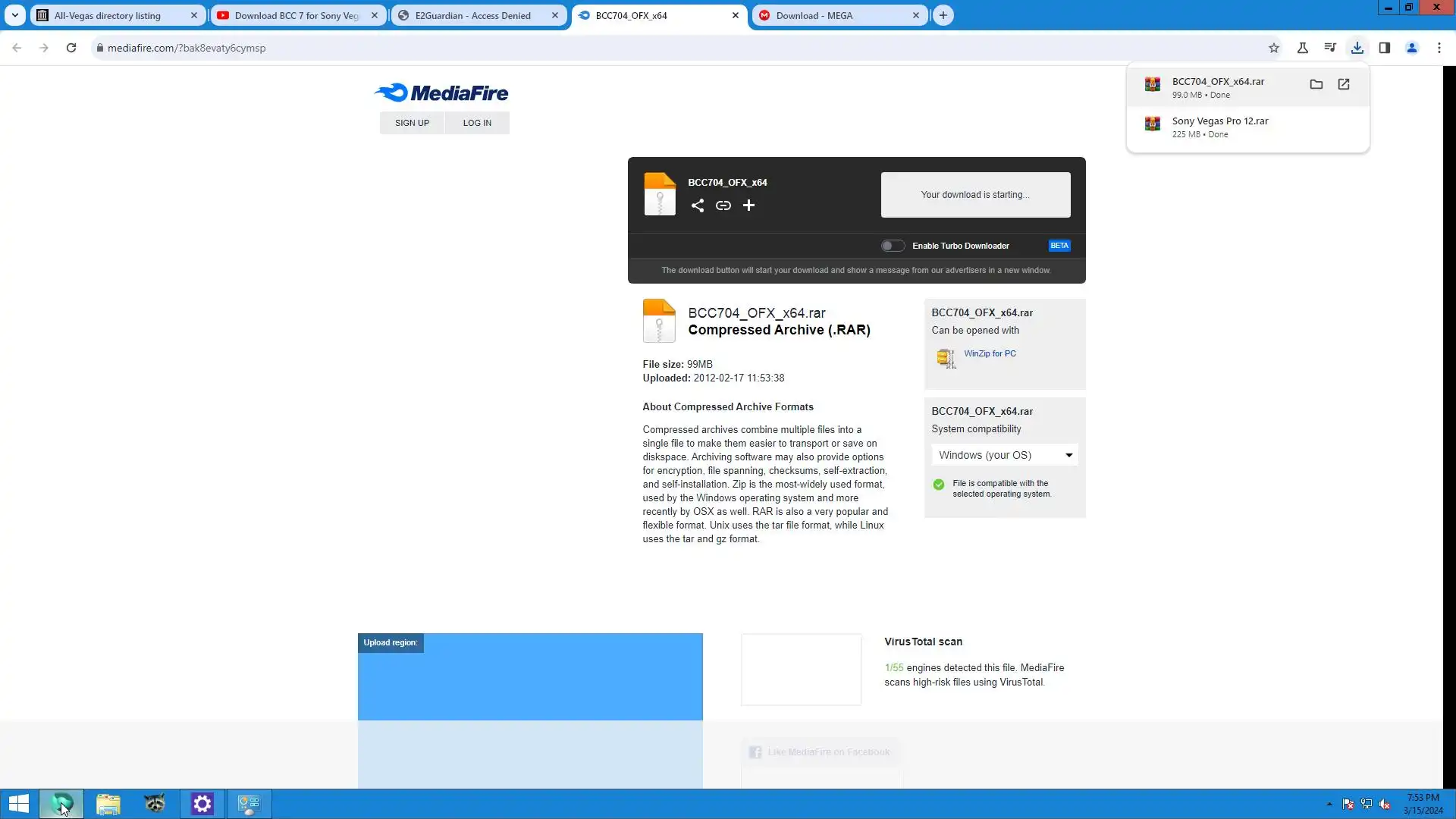Switch to Download - MEGA tab

click(814, 15)
